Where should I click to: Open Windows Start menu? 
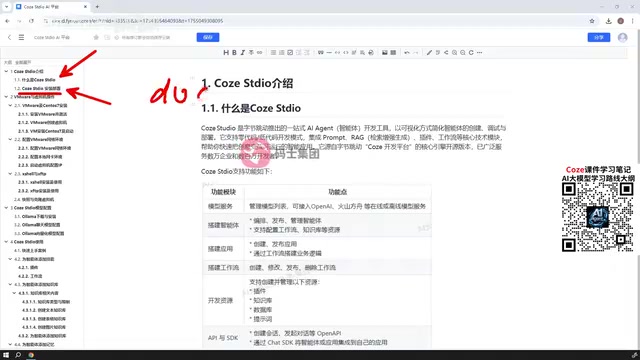tap(6, 355)
